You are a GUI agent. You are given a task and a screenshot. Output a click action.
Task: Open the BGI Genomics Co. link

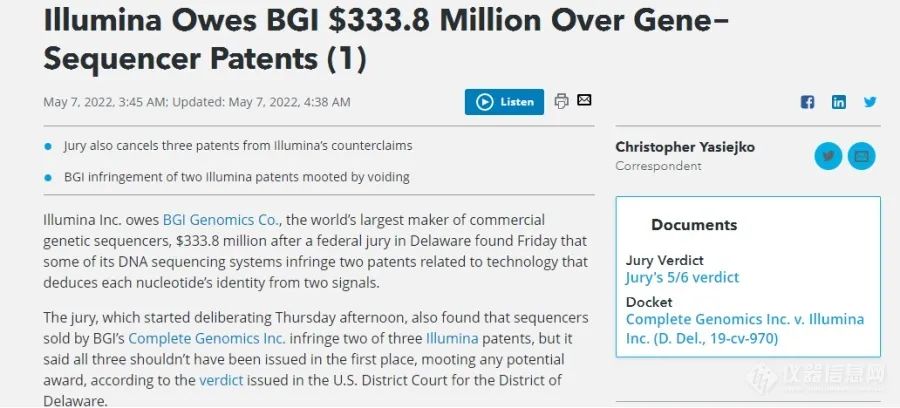[x=222, y=220]
